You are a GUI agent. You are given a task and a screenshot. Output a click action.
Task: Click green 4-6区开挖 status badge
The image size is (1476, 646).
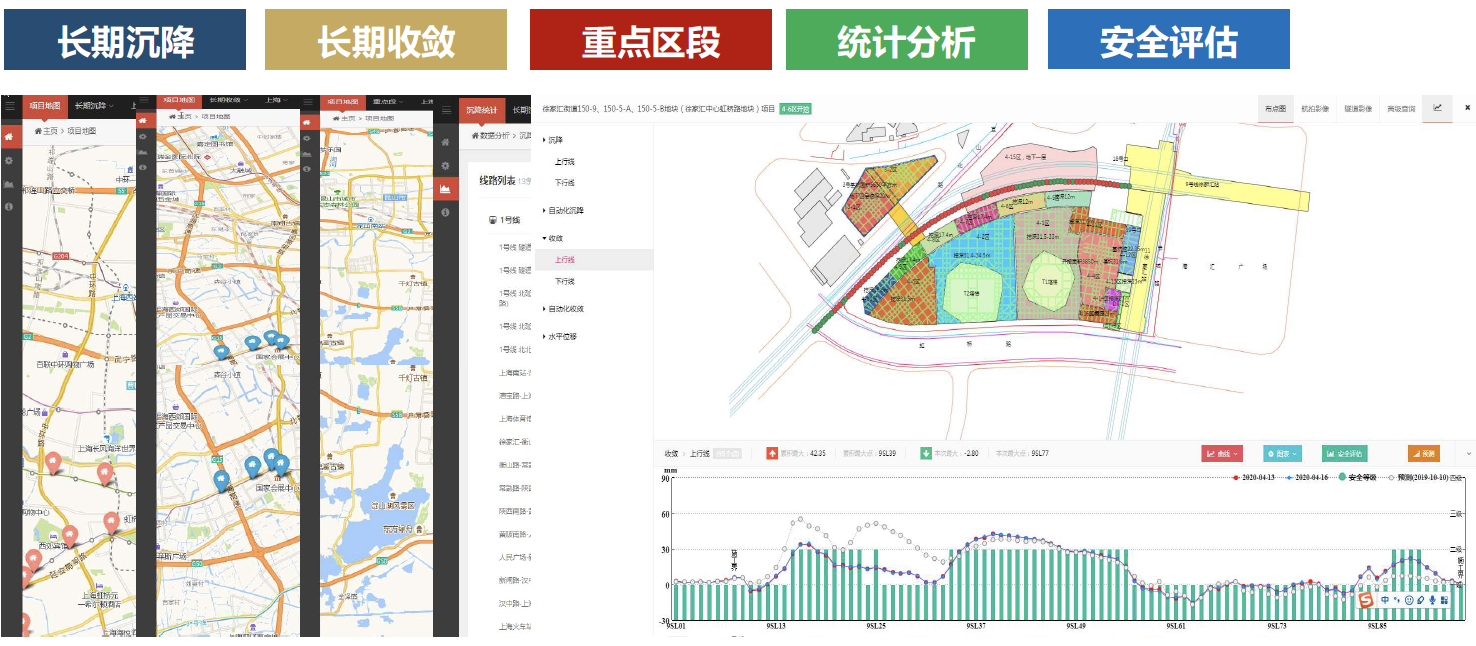coord(795,108)
